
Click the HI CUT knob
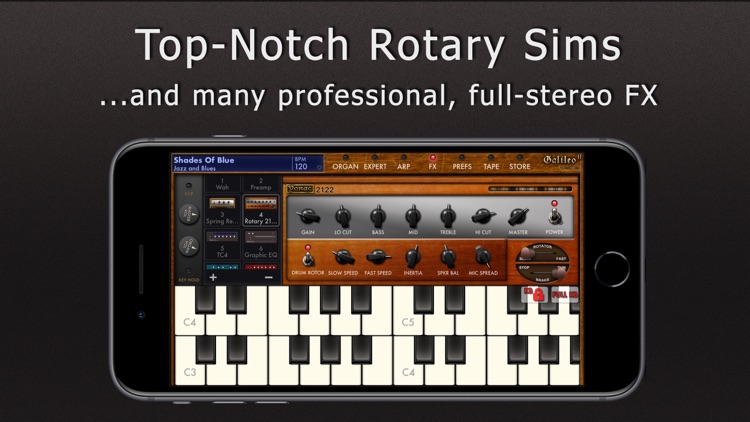[483, 217]
